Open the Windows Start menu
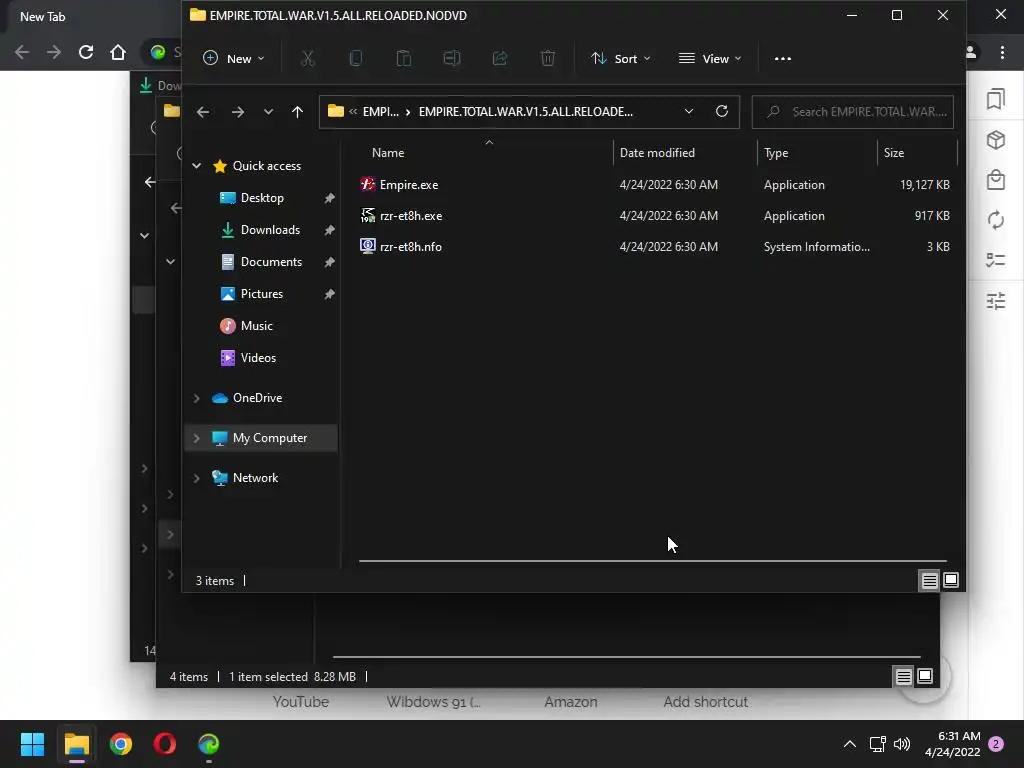Screen dimensions: 1024x768 32,744
